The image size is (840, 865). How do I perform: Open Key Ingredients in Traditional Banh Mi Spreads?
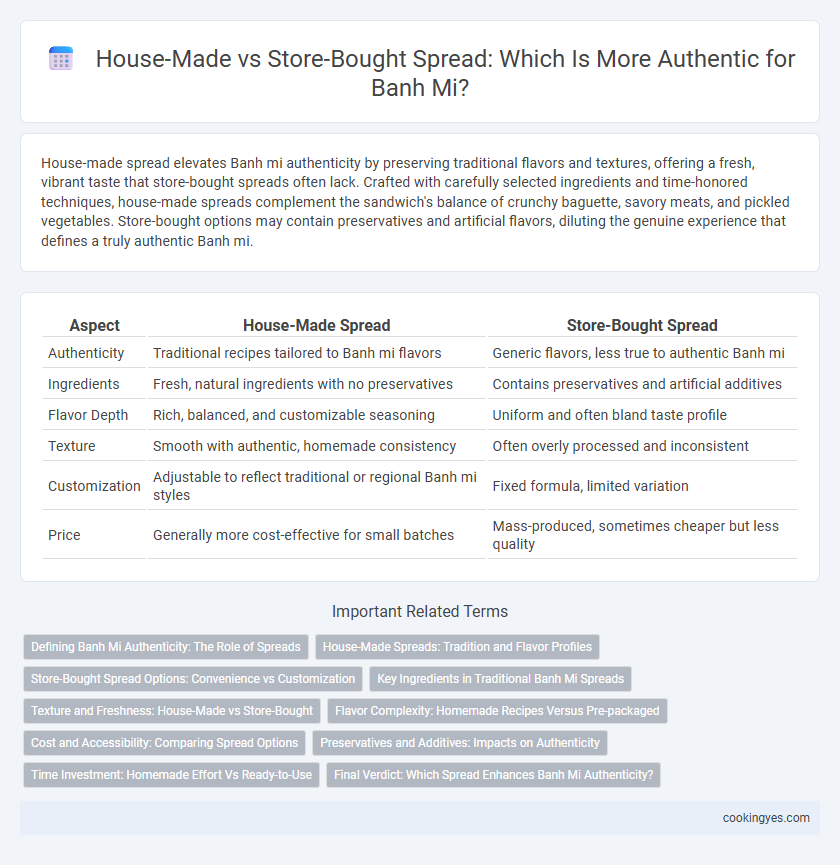coord(500,679)
